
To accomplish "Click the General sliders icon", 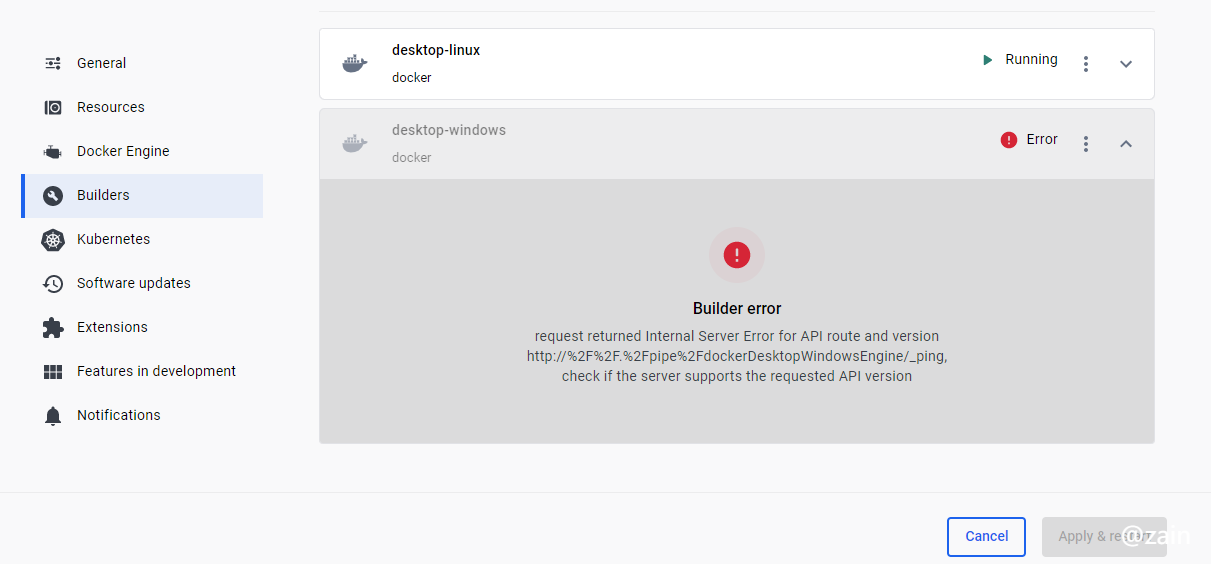I will pyautogui.click(x=53, y=63).
